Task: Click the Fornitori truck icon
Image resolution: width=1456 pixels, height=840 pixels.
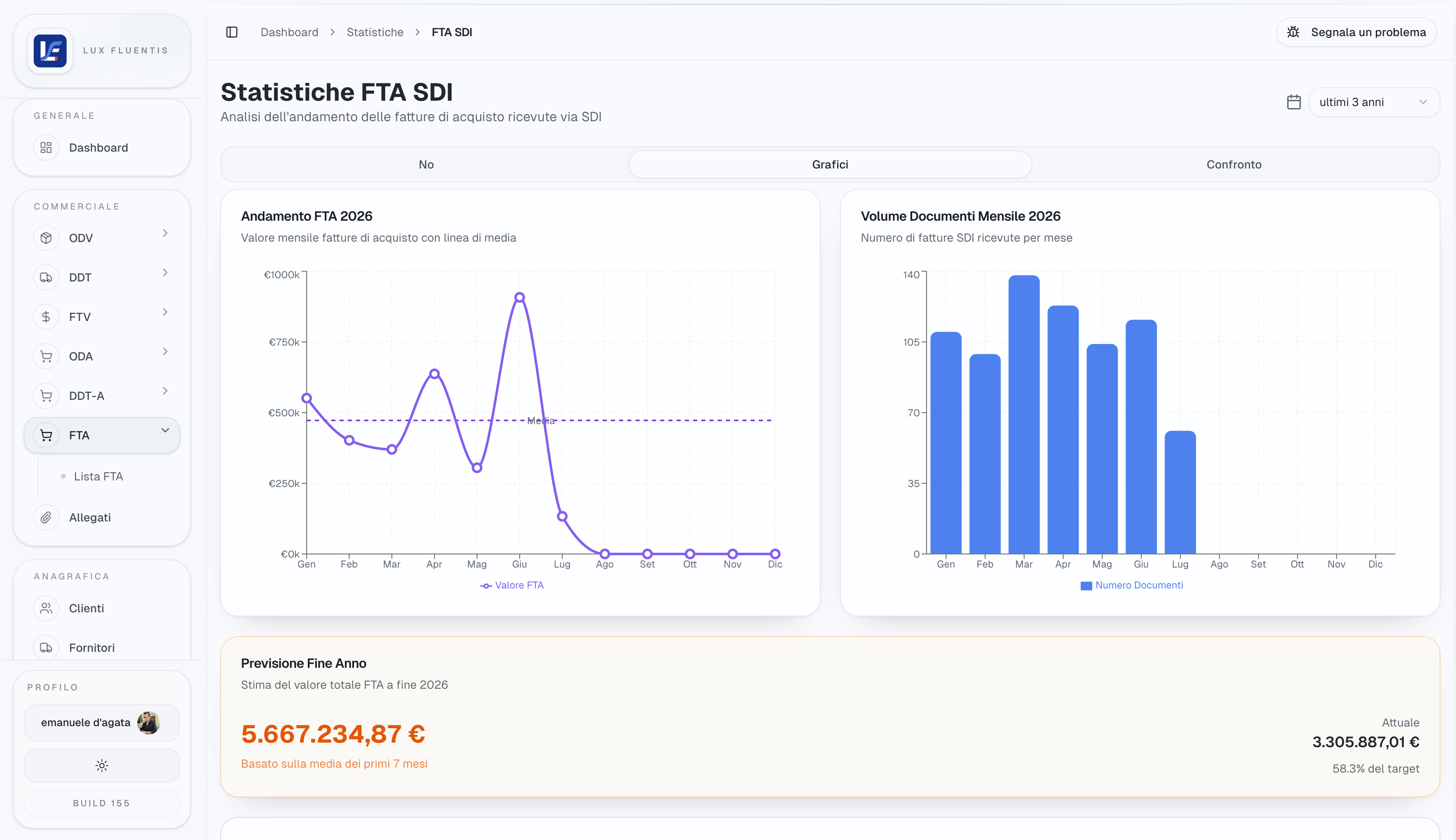Action: point(46,648)
